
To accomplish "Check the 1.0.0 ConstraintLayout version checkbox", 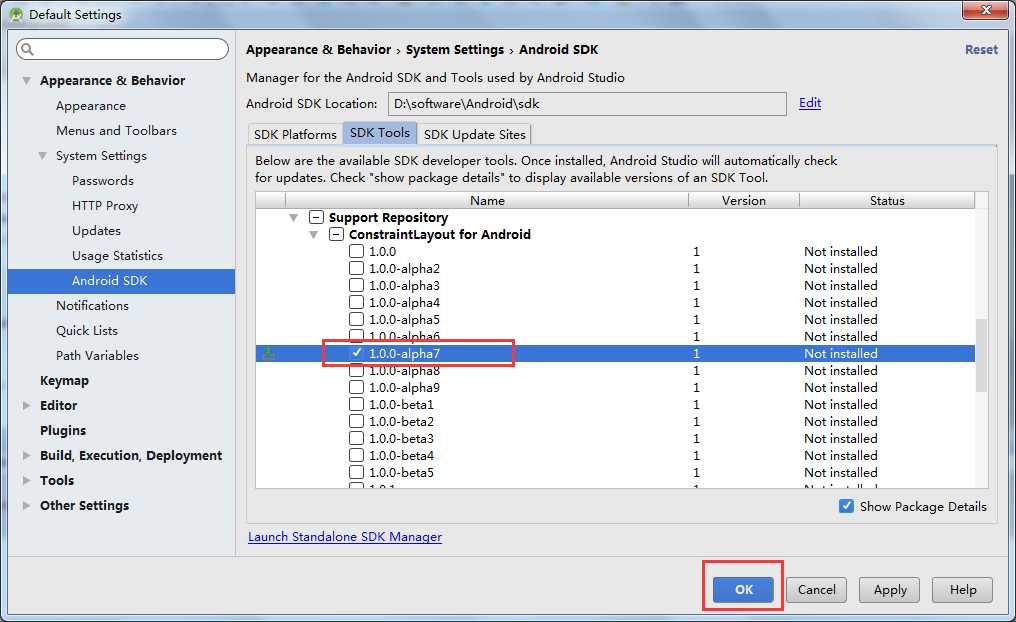I will pos(356,251).
